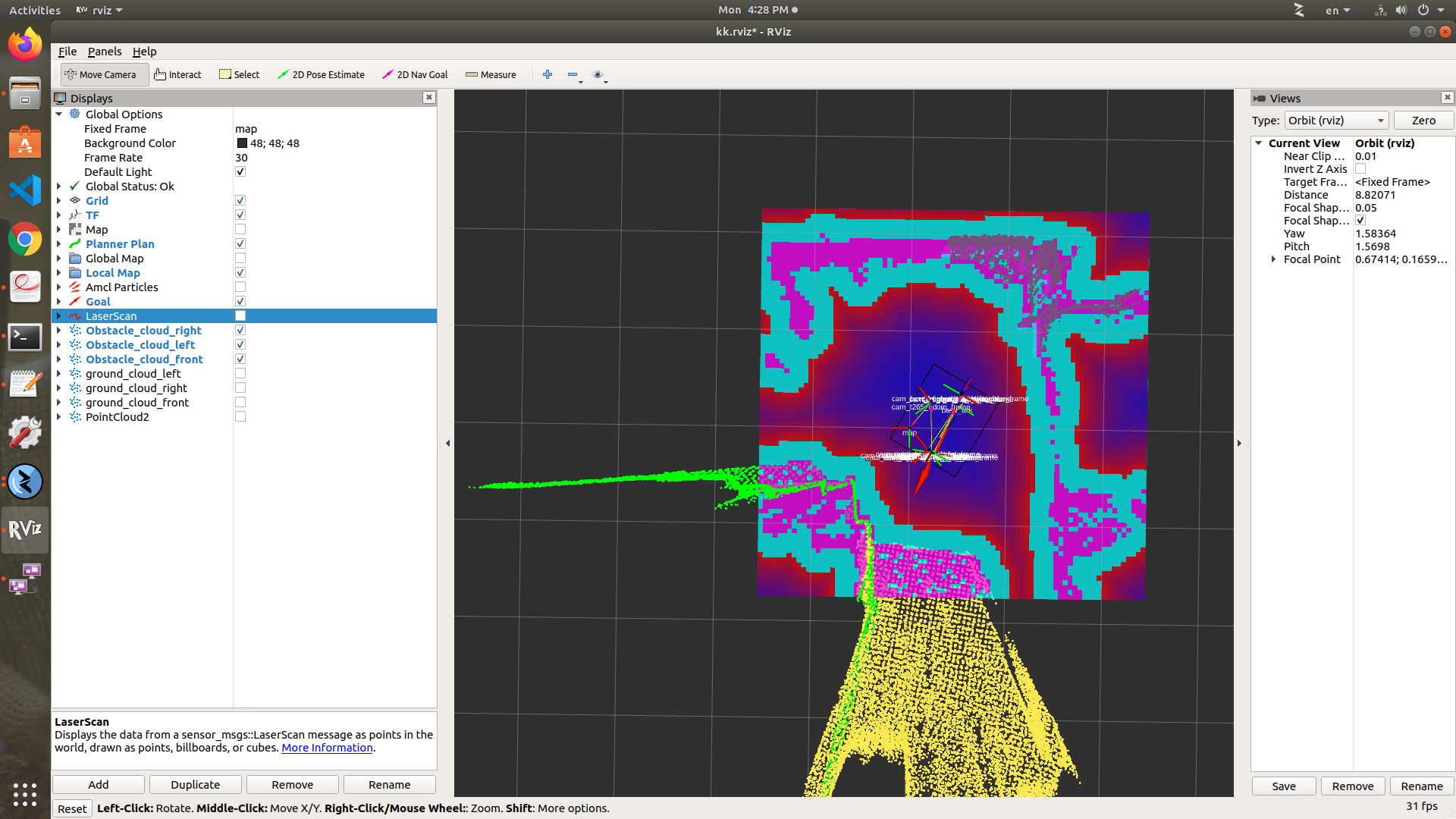Open the More Information link

click(327, 748)
